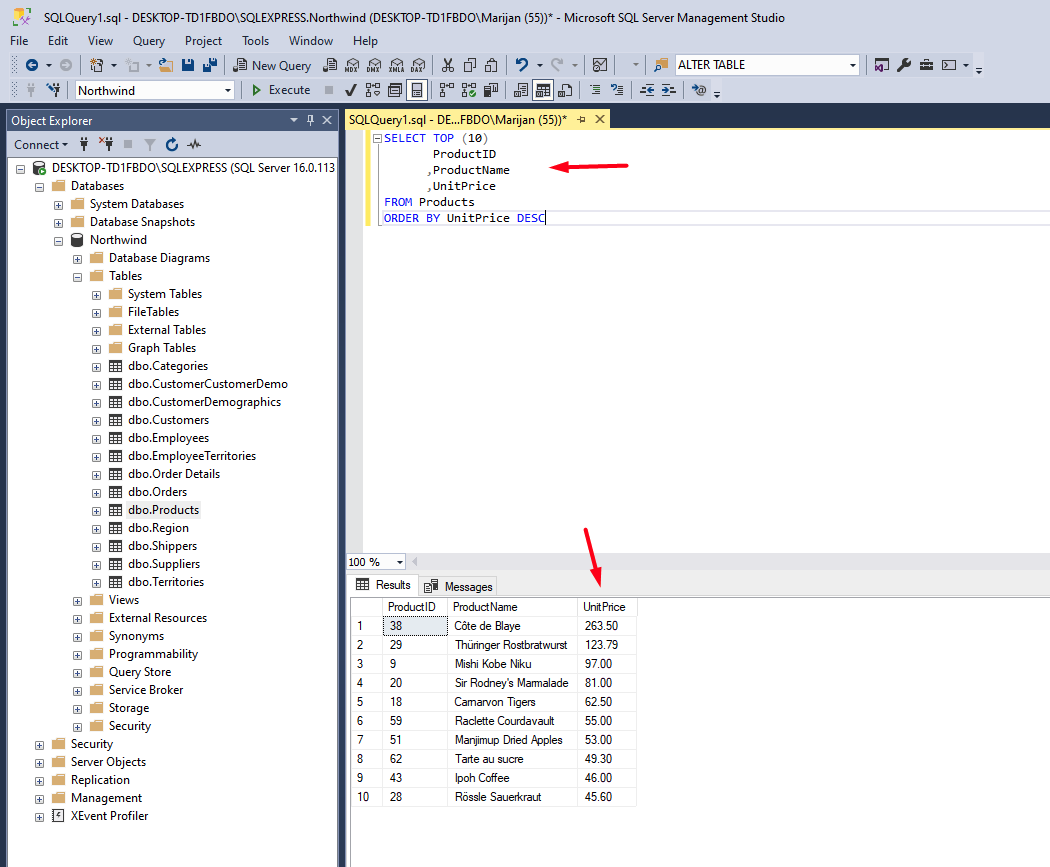Comment out the selected lines icon
Image resolution: width=1050 pixels, height=867 pixels.
click(595, 90)
